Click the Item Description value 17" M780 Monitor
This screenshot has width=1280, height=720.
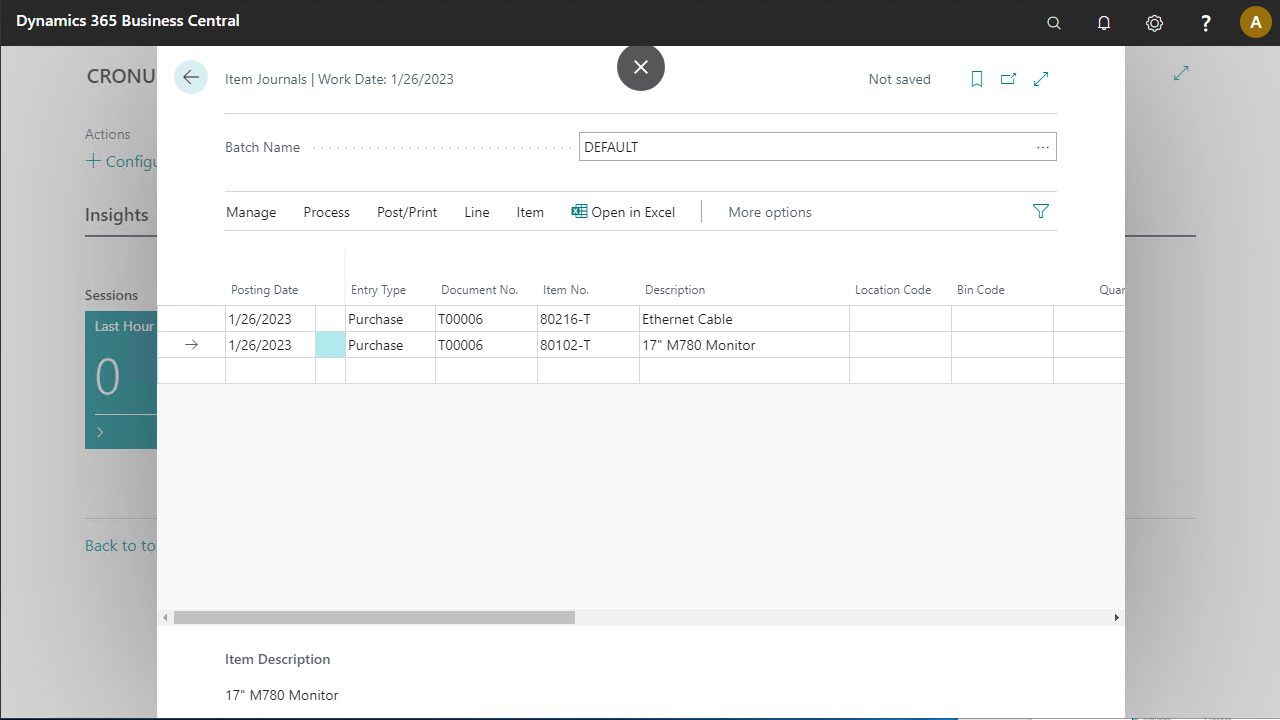pos(282,695)
